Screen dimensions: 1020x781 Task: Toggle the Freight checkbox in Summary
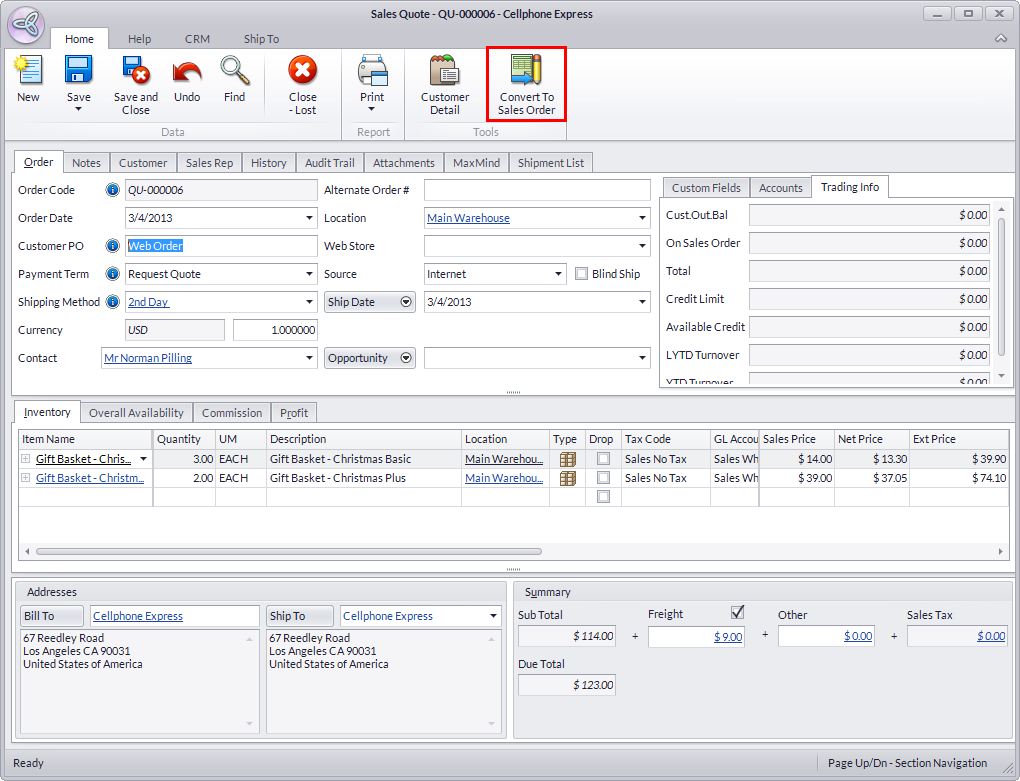[x=738, y=612]
